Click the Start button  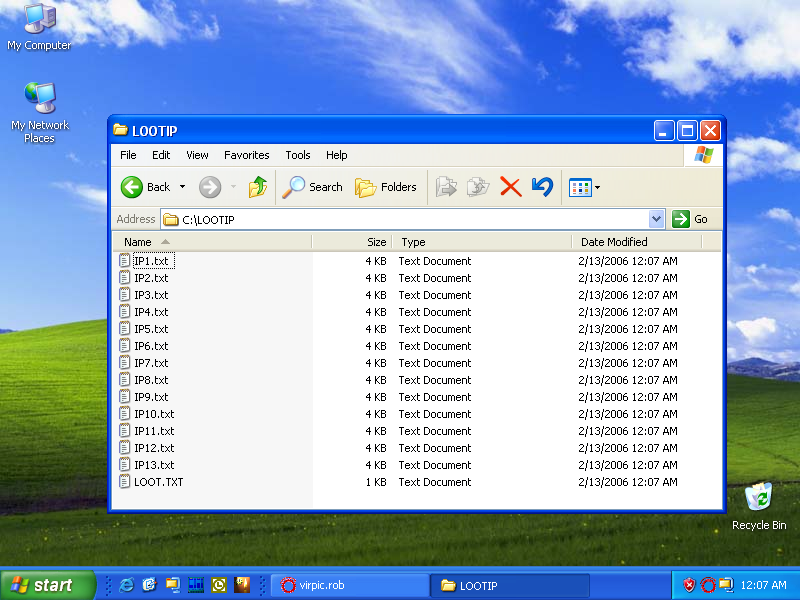tap(48, 585)
